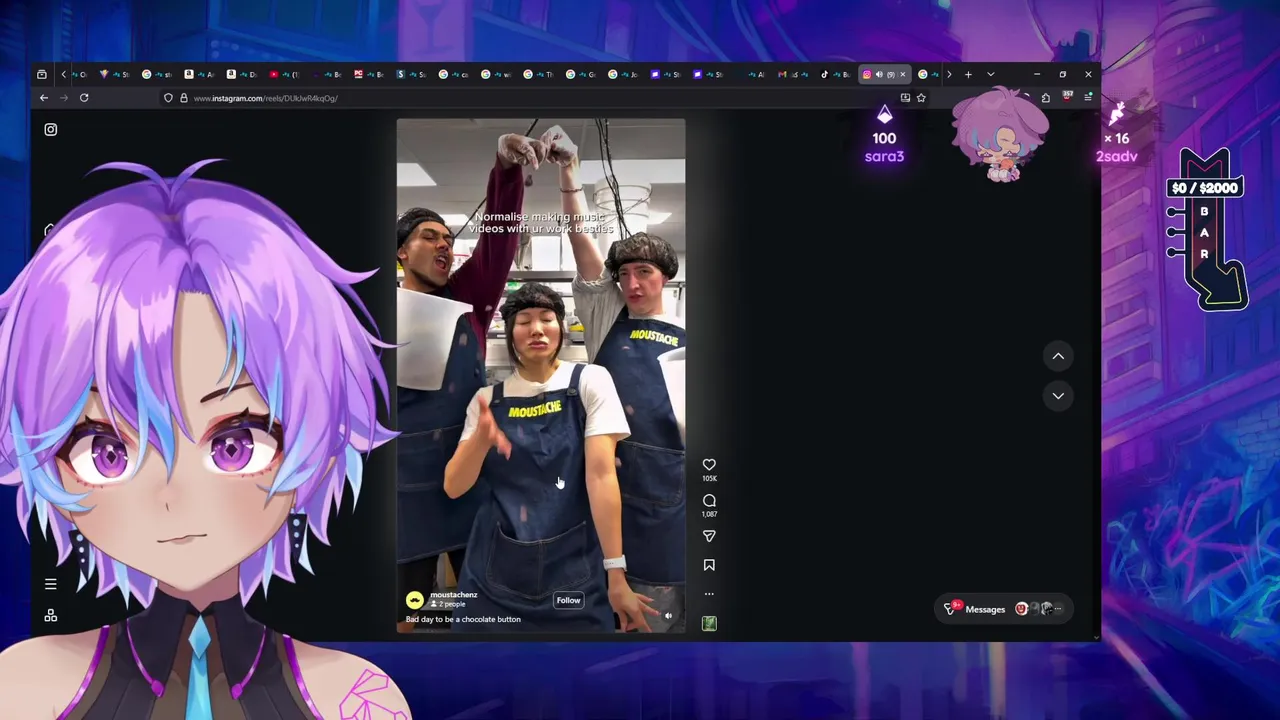Open the hamburger More menu in sidebar
The width and height of the screenshot is (1280, 720).
pos(50,584)
